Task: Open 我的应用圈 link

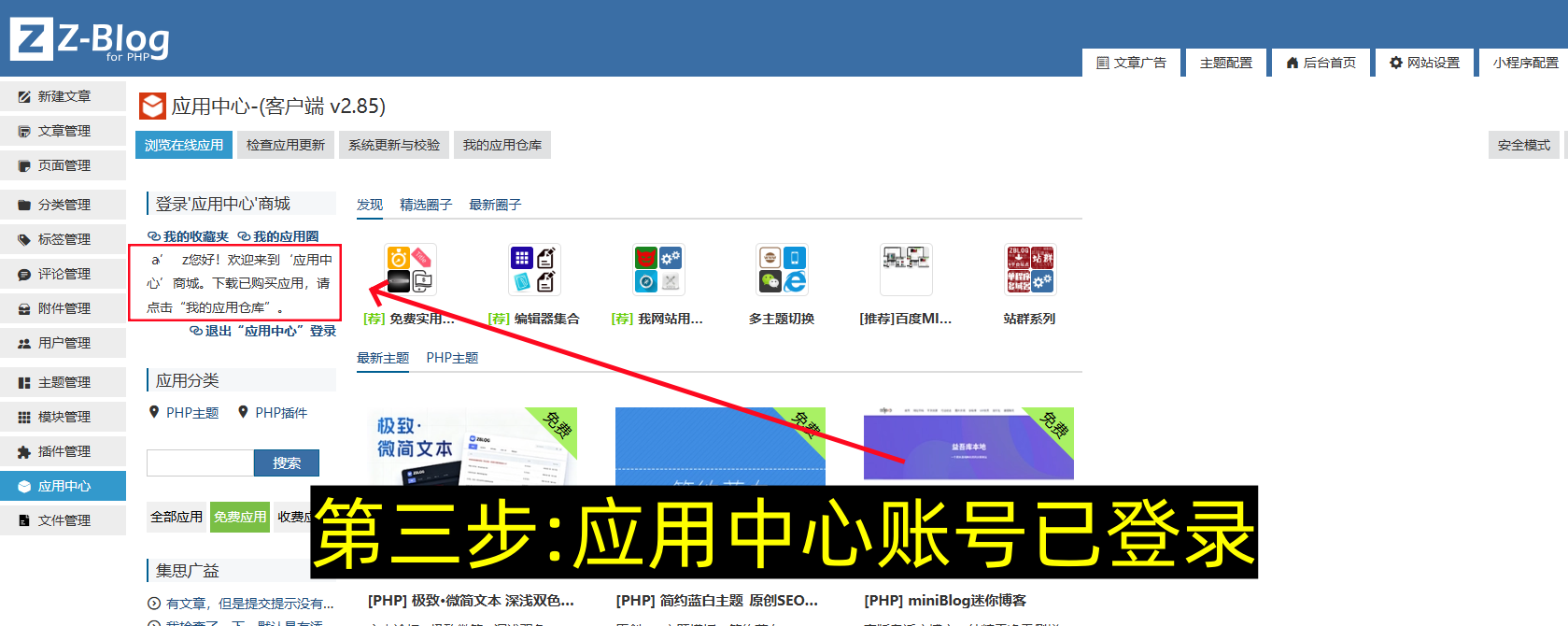Action: pyautogui.click(x=278, y=236)
